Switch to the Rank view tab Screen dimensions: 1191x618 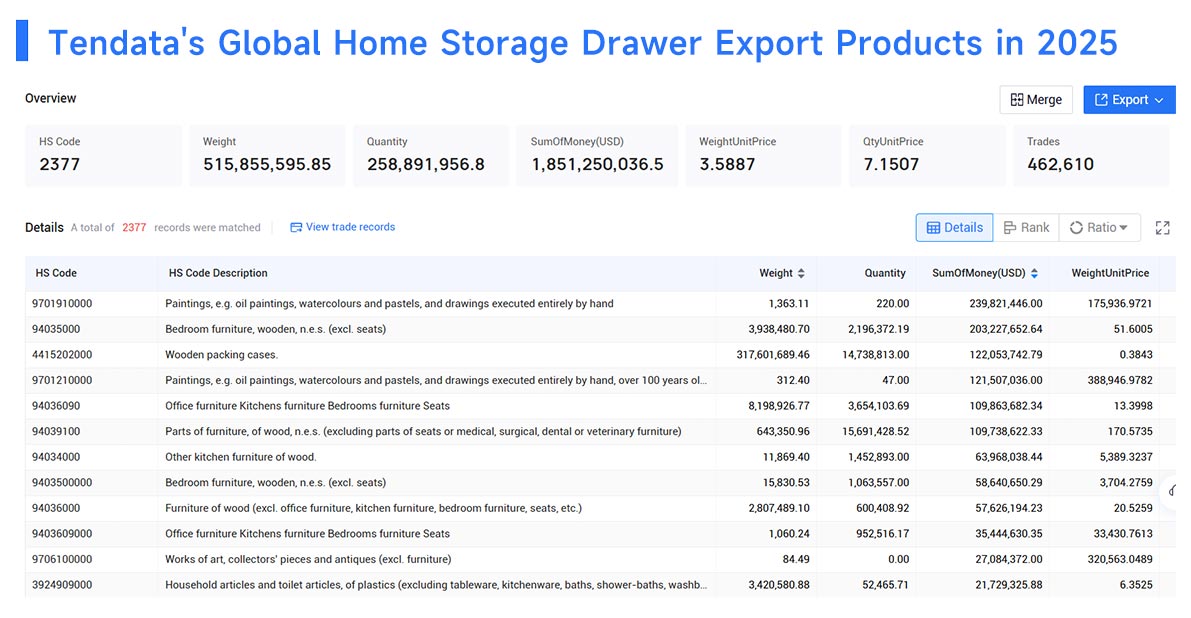pos(1026,228)
